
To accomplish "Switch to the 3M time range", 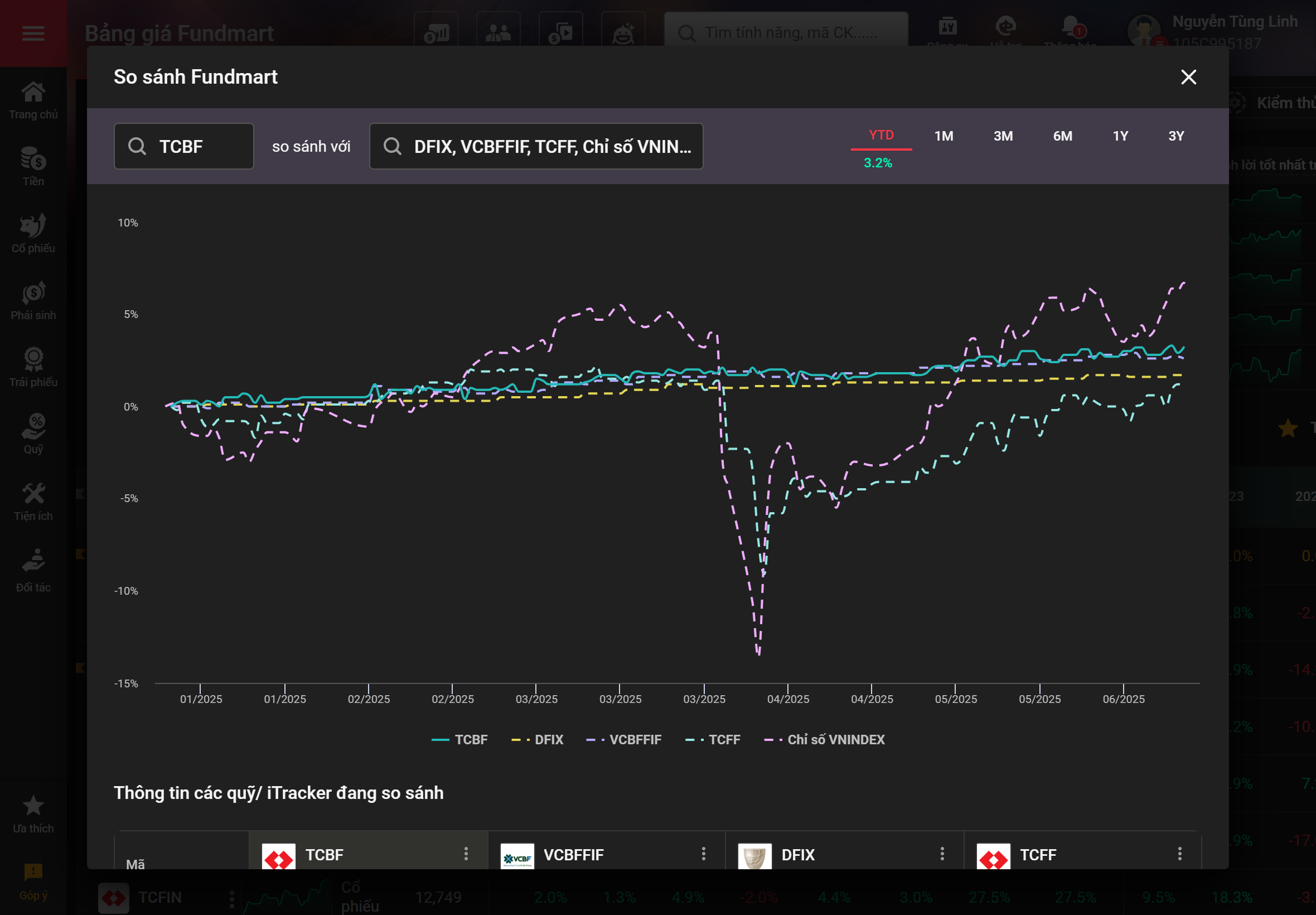I will pyautogui.click(x=1003, y=136).
